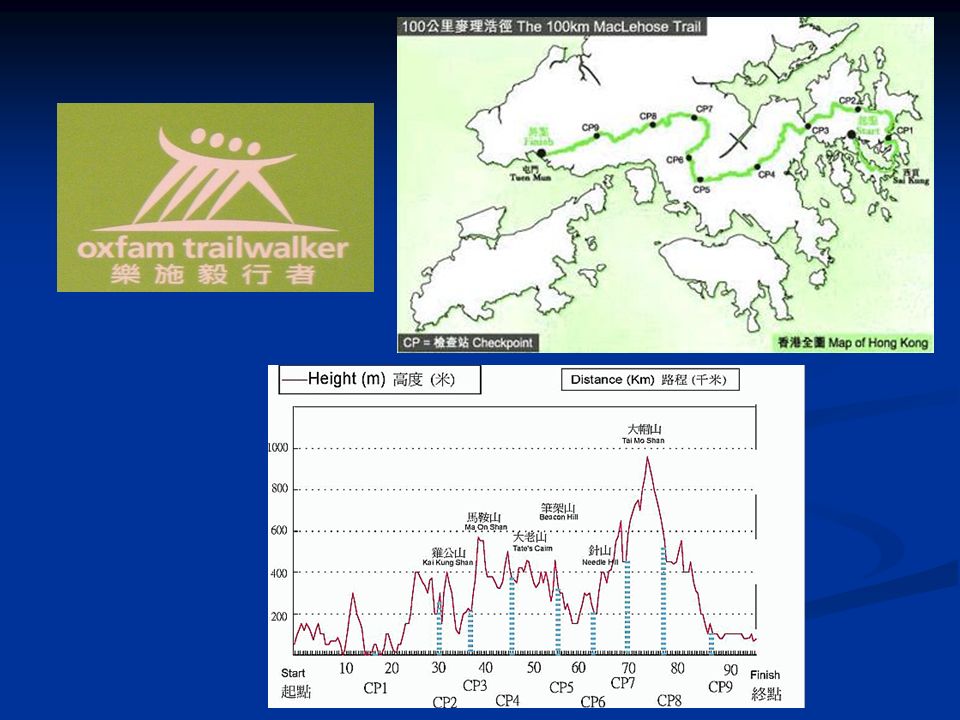Click the 200 value on the height axis
The image size is (960, 720).
[279, 616]
